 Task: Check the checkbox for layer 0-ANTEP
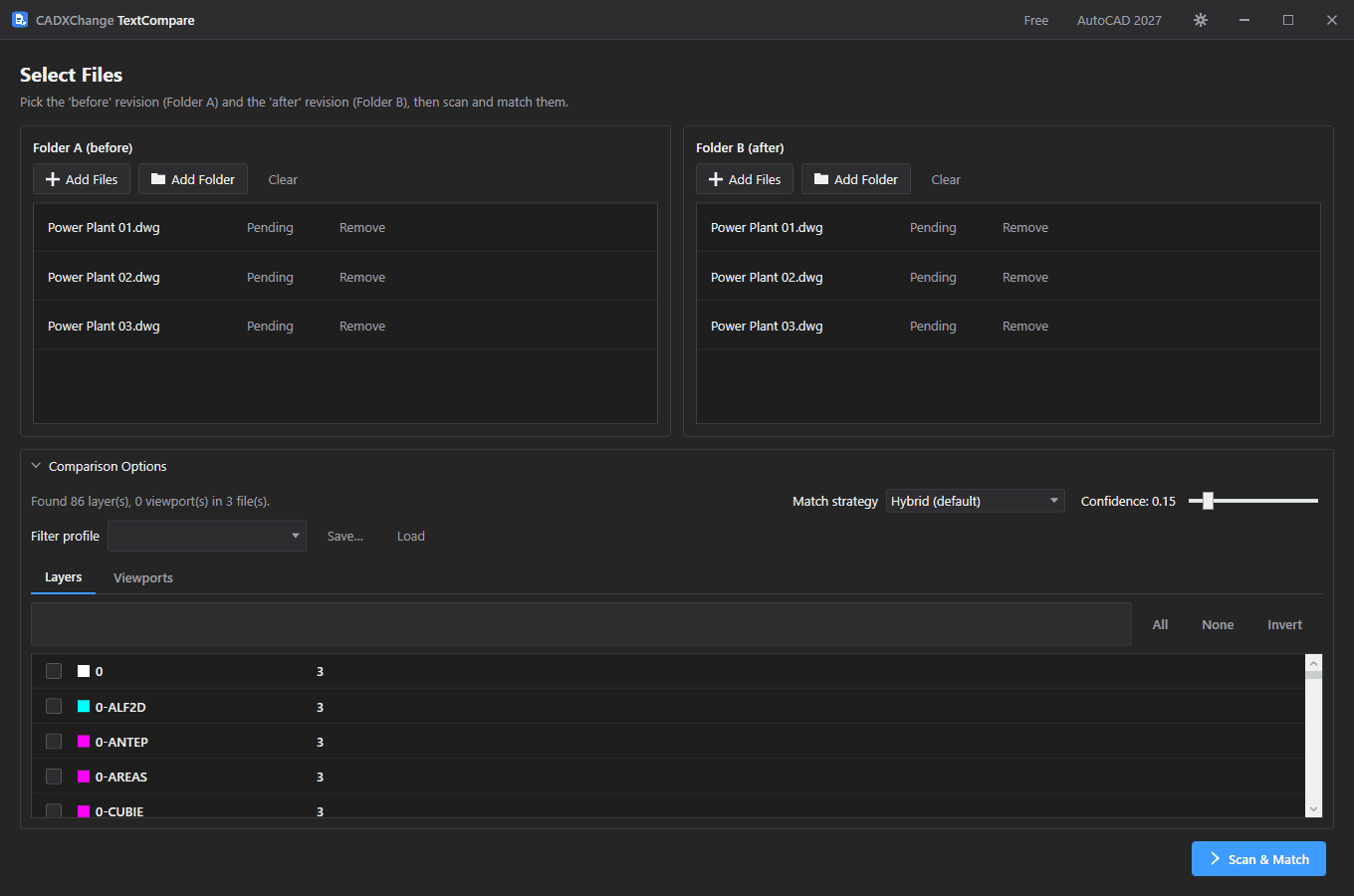(54, 742)
